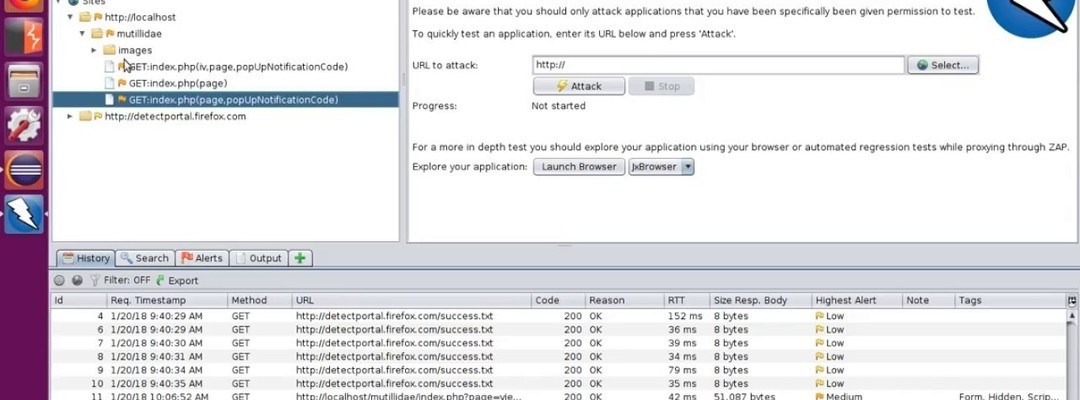This screenshot has height=400, width=1080.
Task: Click the OWASP ZAP lightning dock icon
Action: pos(24,213)
